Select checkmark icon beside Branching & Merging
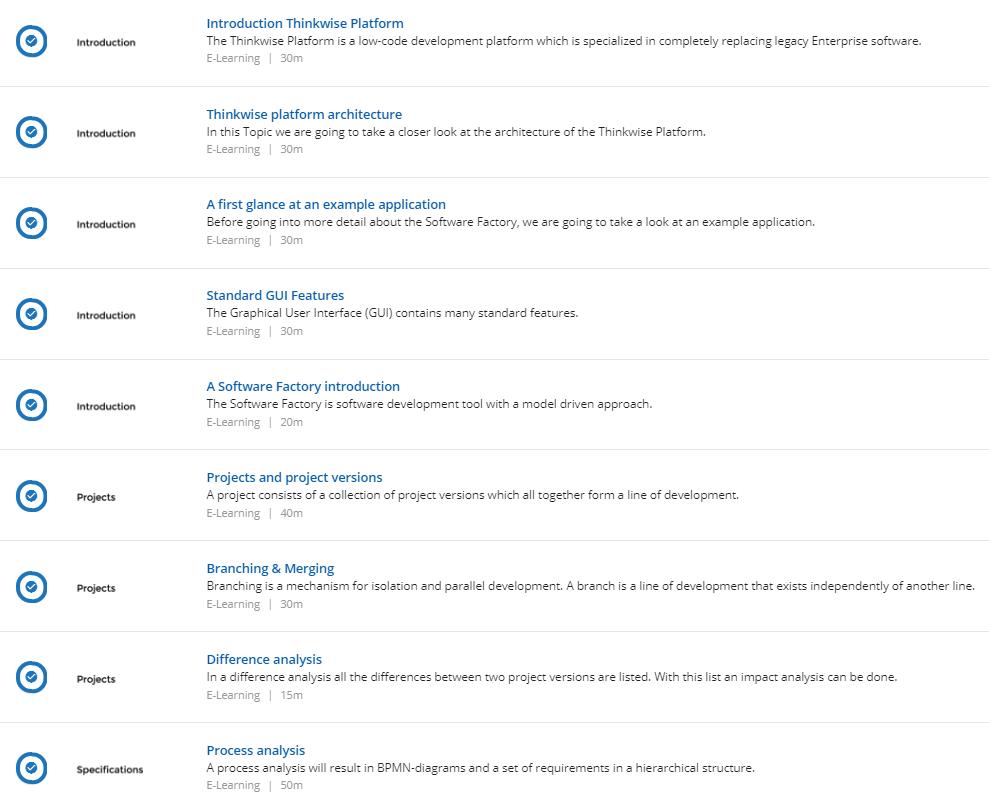Screen dimensions: 989x797 pos(32,586)
